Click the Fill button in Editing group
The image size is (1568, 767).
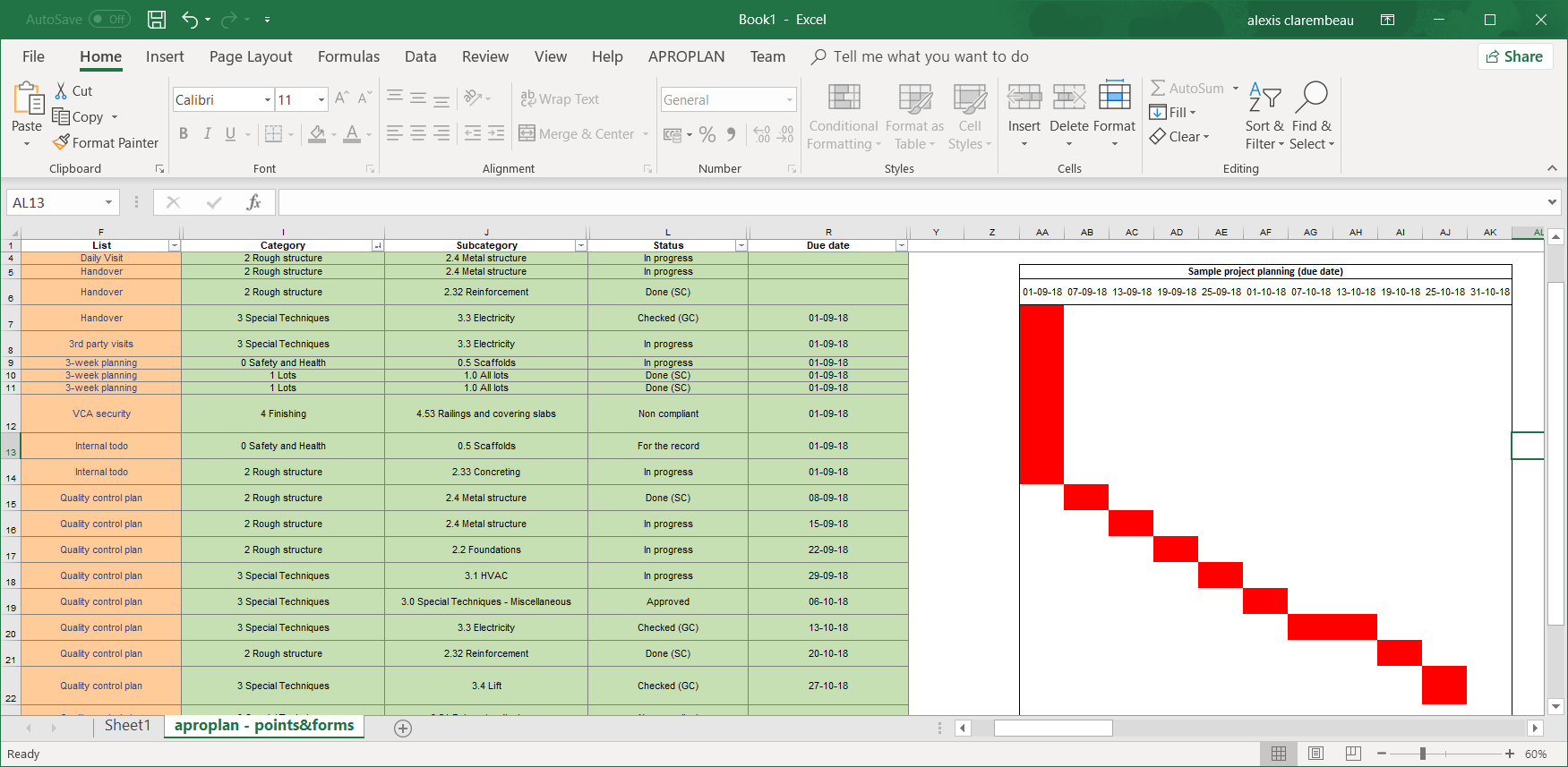pos(1173,113)
